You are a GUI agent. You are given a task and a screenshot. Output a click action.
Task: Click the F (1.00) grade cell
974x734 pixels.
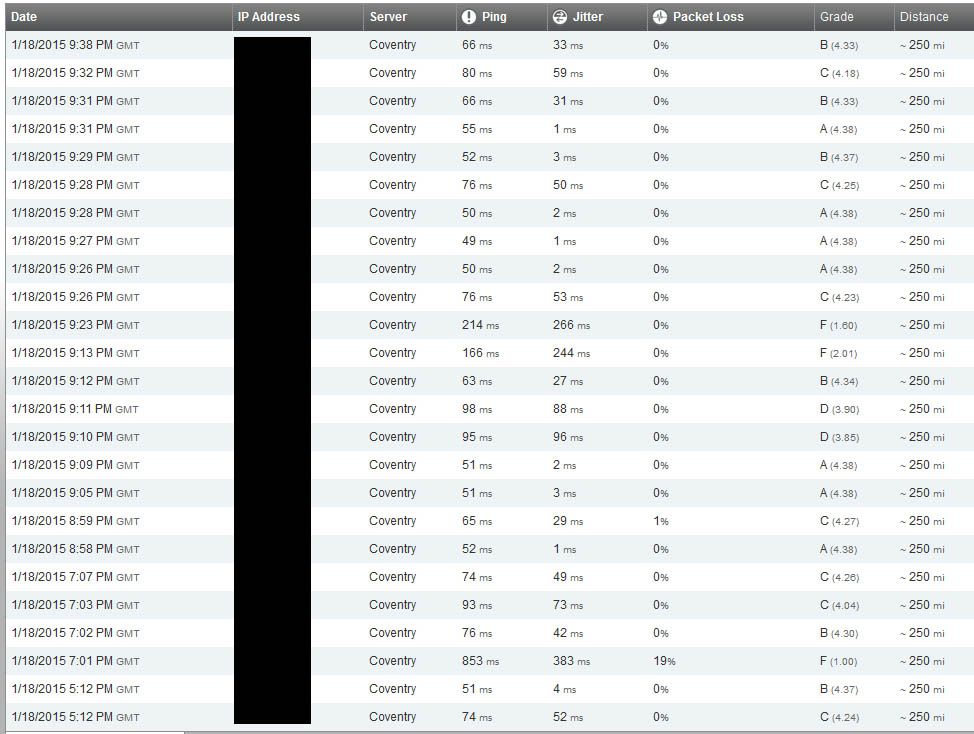(x=838, y=661)
